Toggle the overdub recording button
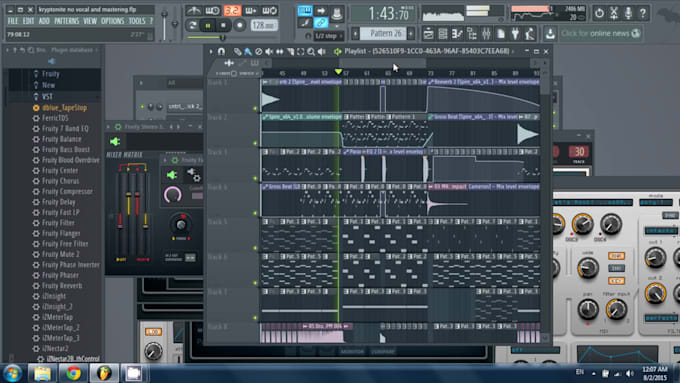The height and width of the screenshot is (383, 680). [251, 10]
